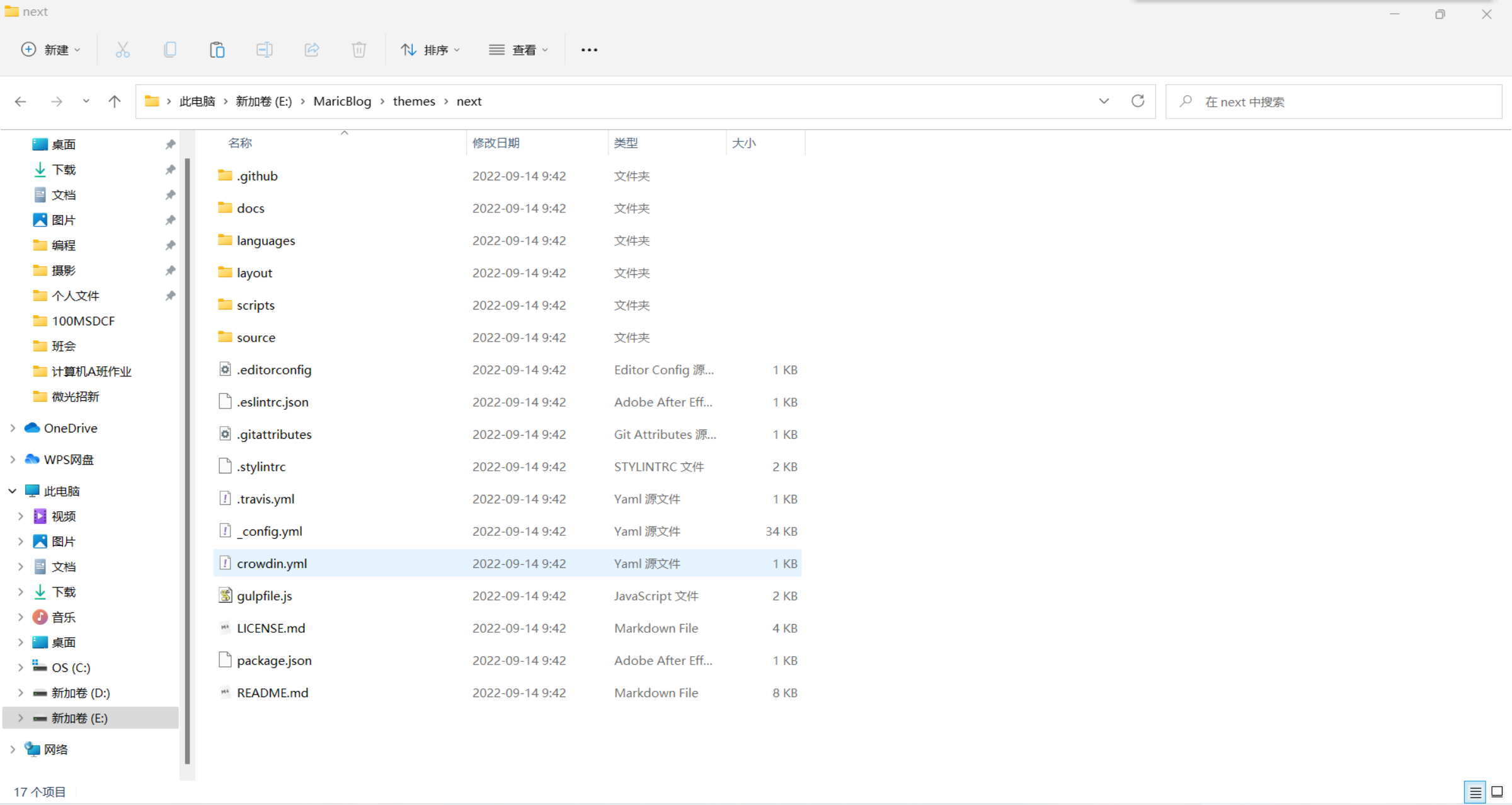Switch to large thumbnails view icon
This screenshot has width=1512, height=805.
point(1498,792)
